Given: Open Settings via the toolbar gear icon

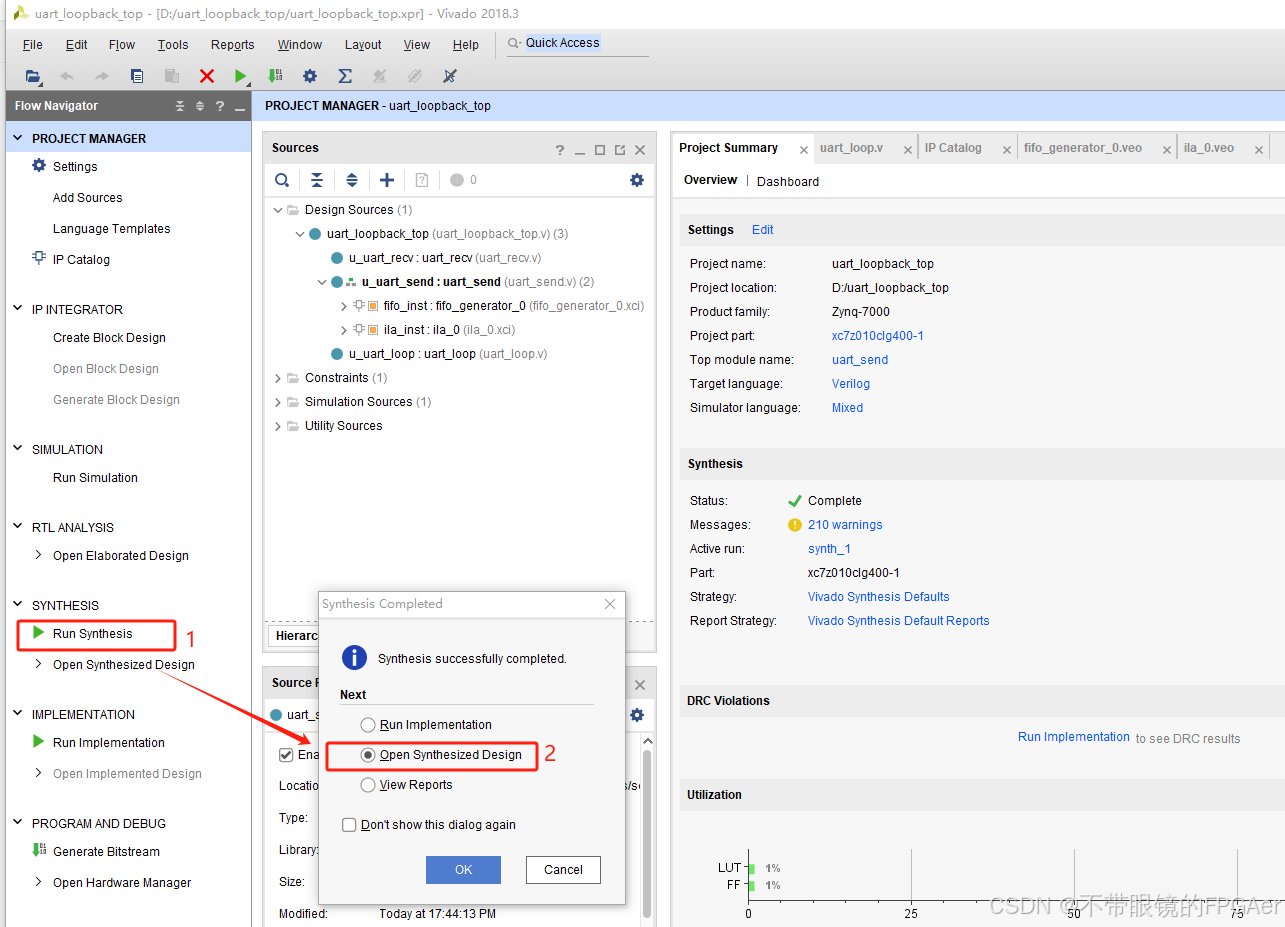Looking at the screenshot, I should 310,76.
